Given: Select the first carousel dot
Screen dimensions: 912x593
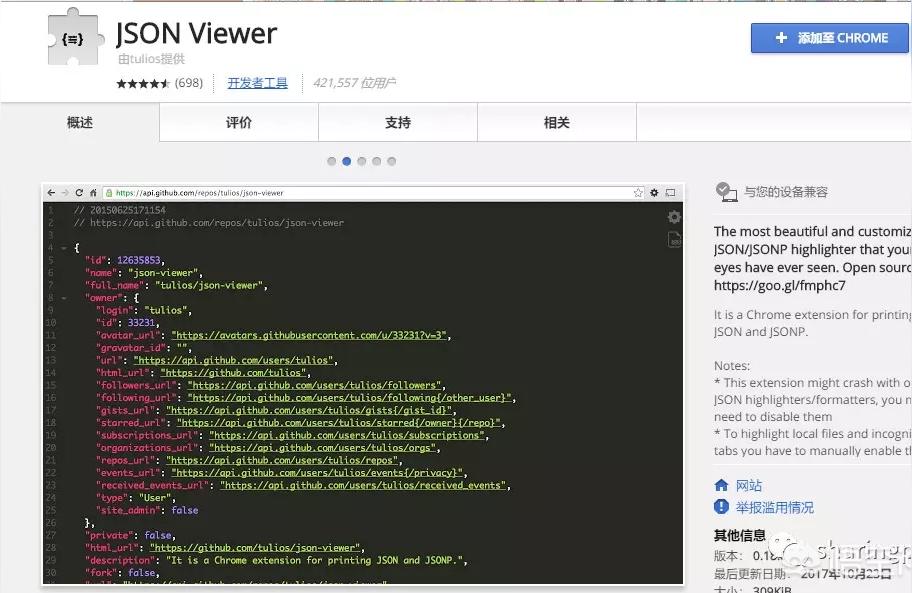Looking at the screenshot, I should tap(331, 161).
